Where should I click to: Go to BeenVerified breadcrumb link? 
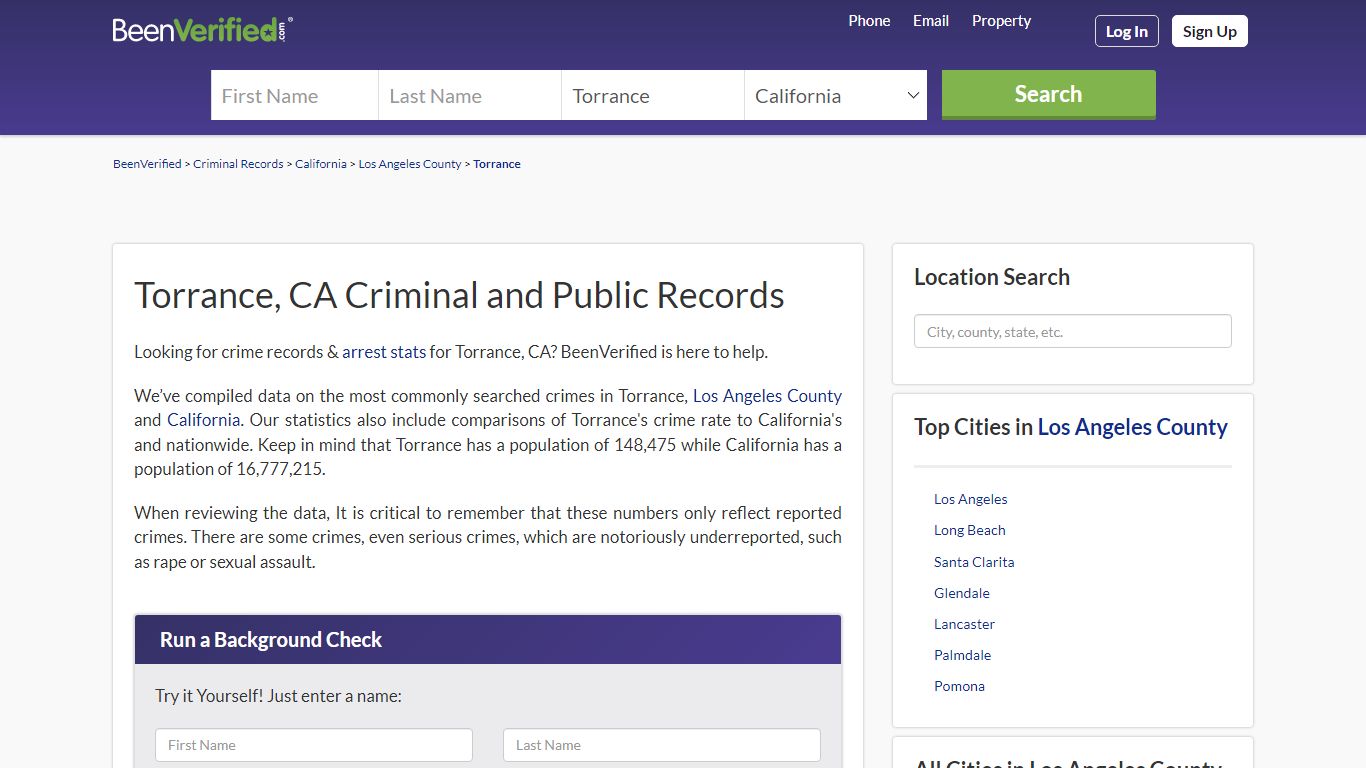[147, 164]
